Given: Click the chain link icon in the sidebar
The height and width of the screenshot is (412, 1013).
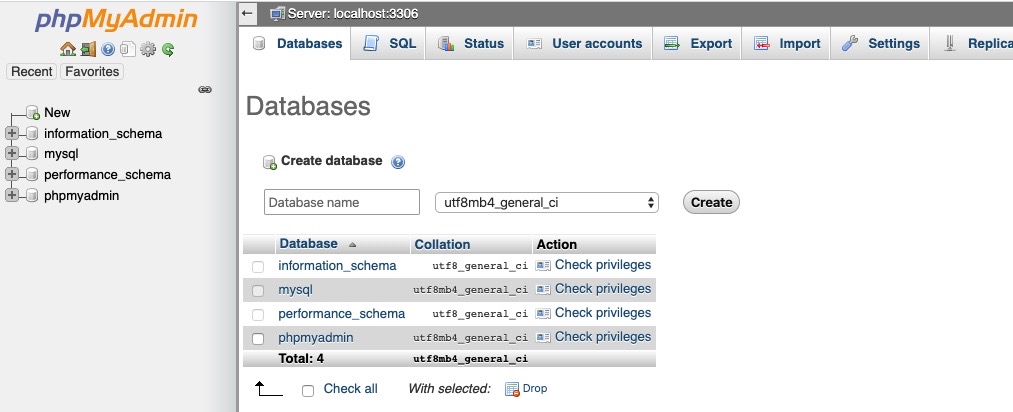Looking at the screenshot, I should click(205, 90).
